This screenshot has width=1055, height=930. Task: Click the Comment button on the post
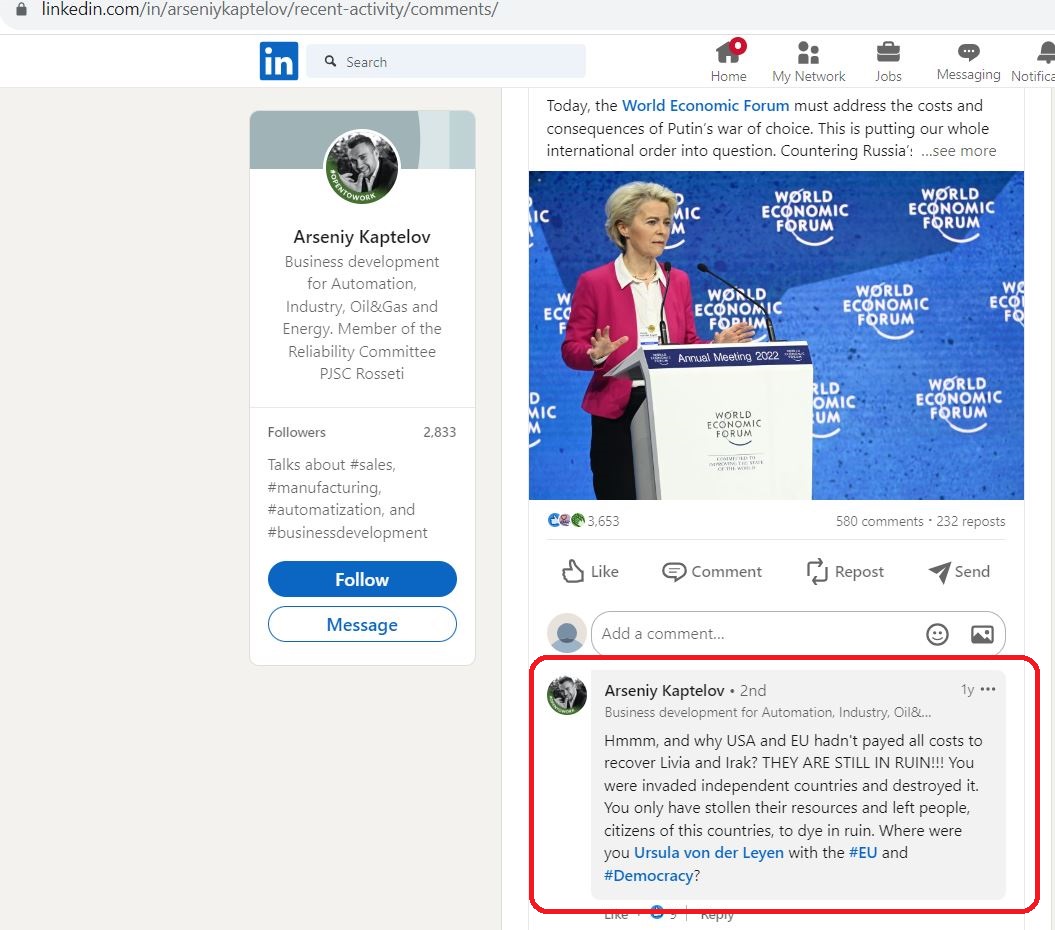[712, 571]
